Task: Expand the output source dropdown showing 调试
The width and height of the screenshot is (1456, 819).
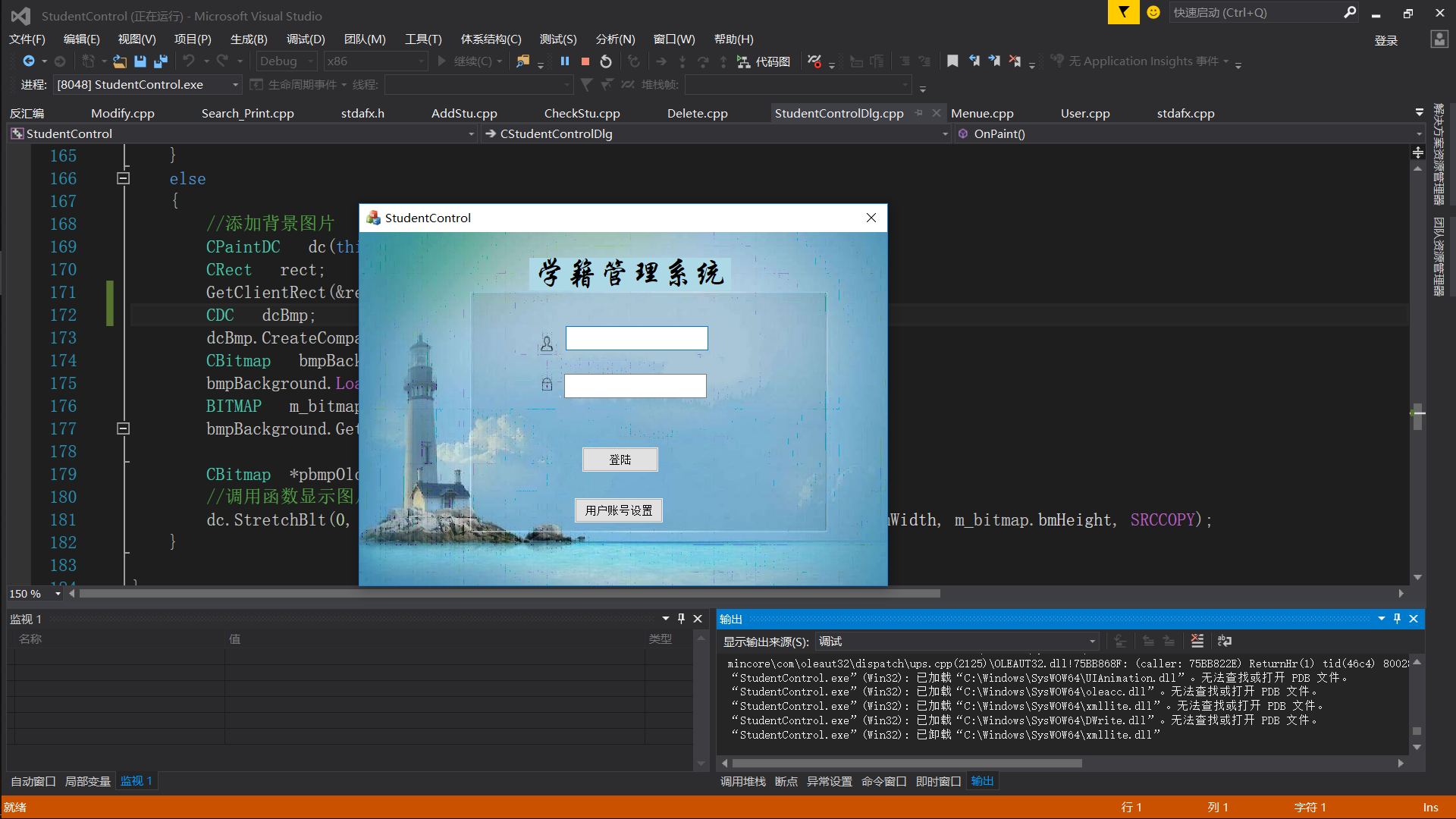Action: click(1092, 642)
